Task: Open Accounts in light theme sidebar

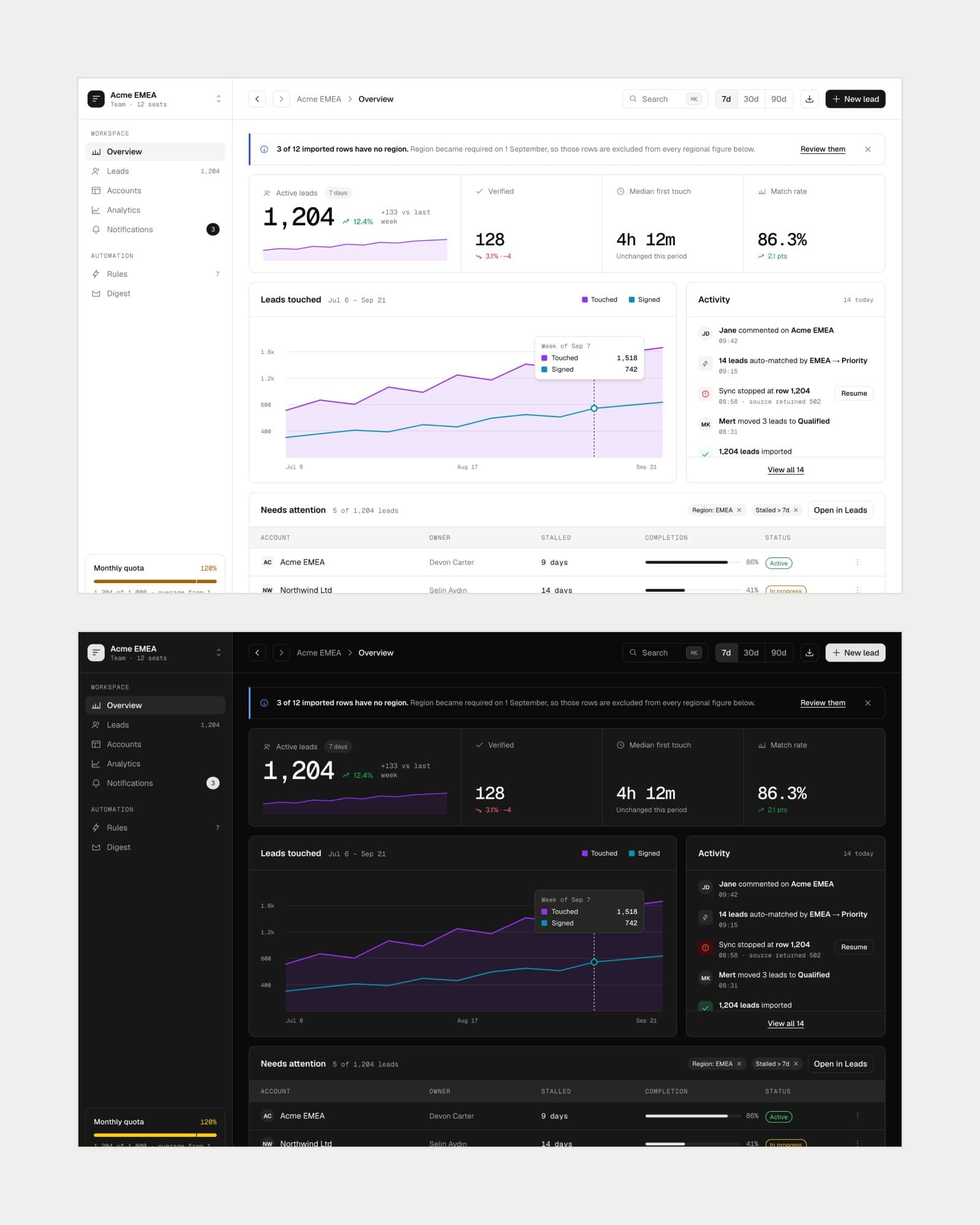Action: (155, 190)
